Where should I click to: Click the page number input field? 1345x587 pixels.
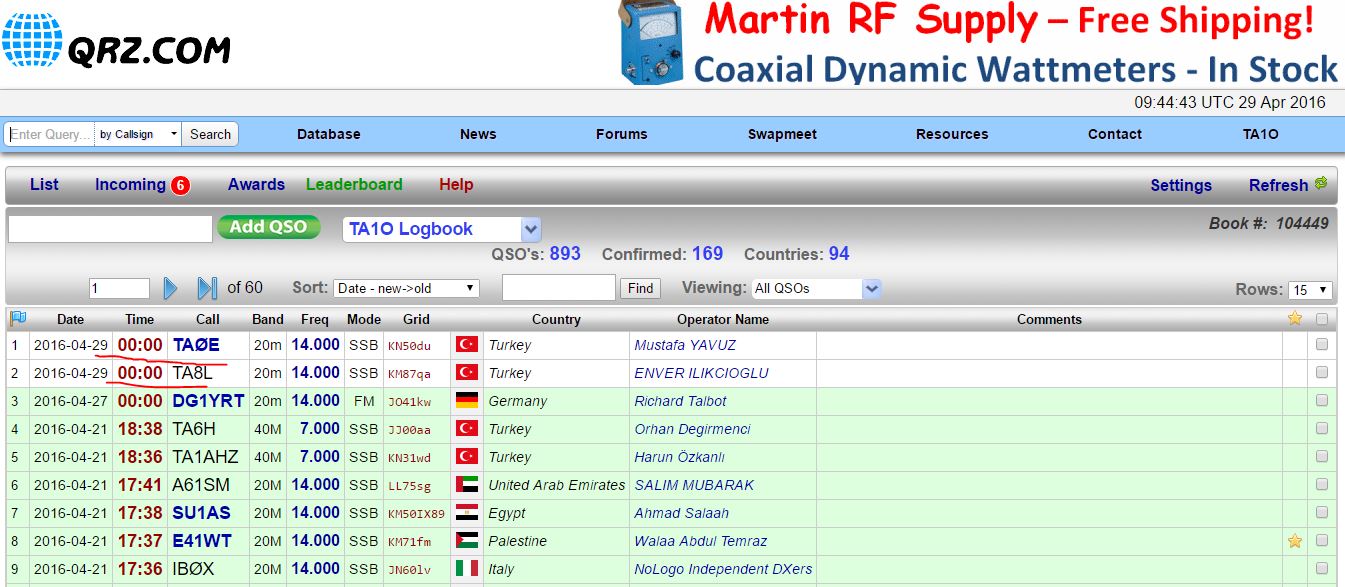119,288
